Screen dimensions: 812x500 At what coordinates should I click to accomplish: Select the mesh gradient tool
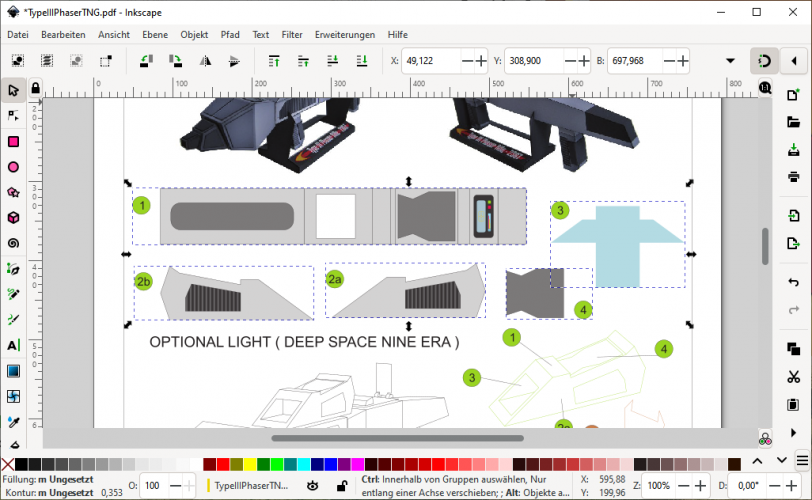(x=13, y=396)
